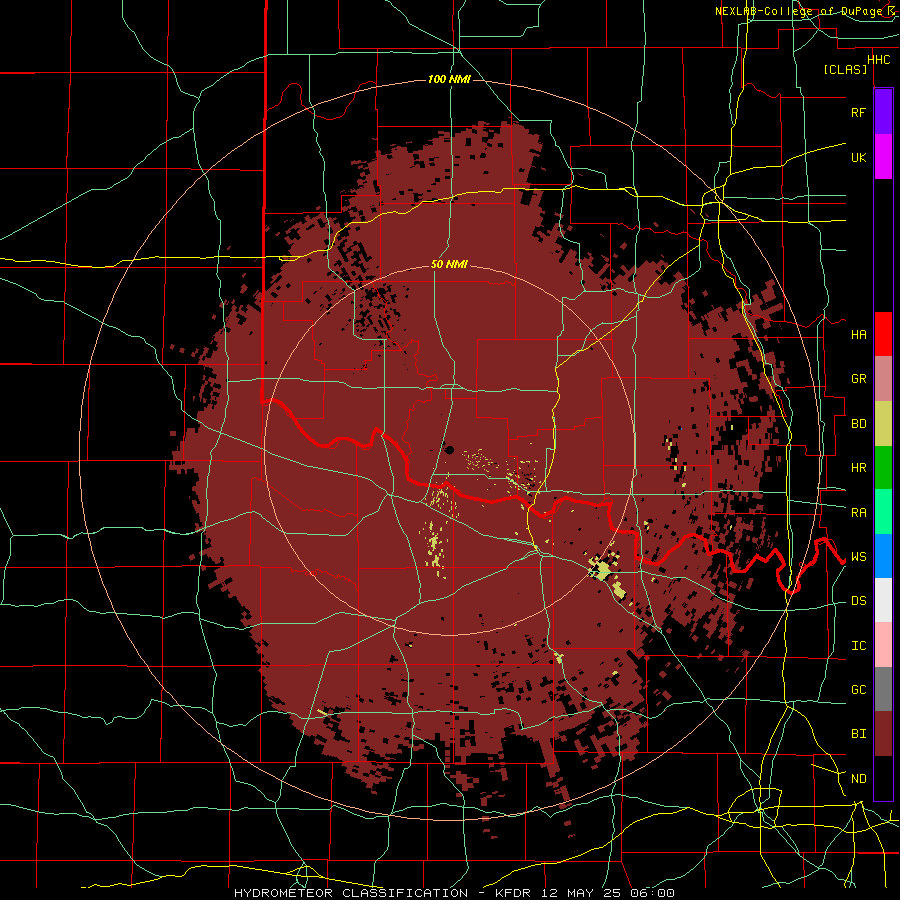Click the BI legend label
Viewport: 900px width, 900px height.
pyautogui.click(x=858, y=734)
